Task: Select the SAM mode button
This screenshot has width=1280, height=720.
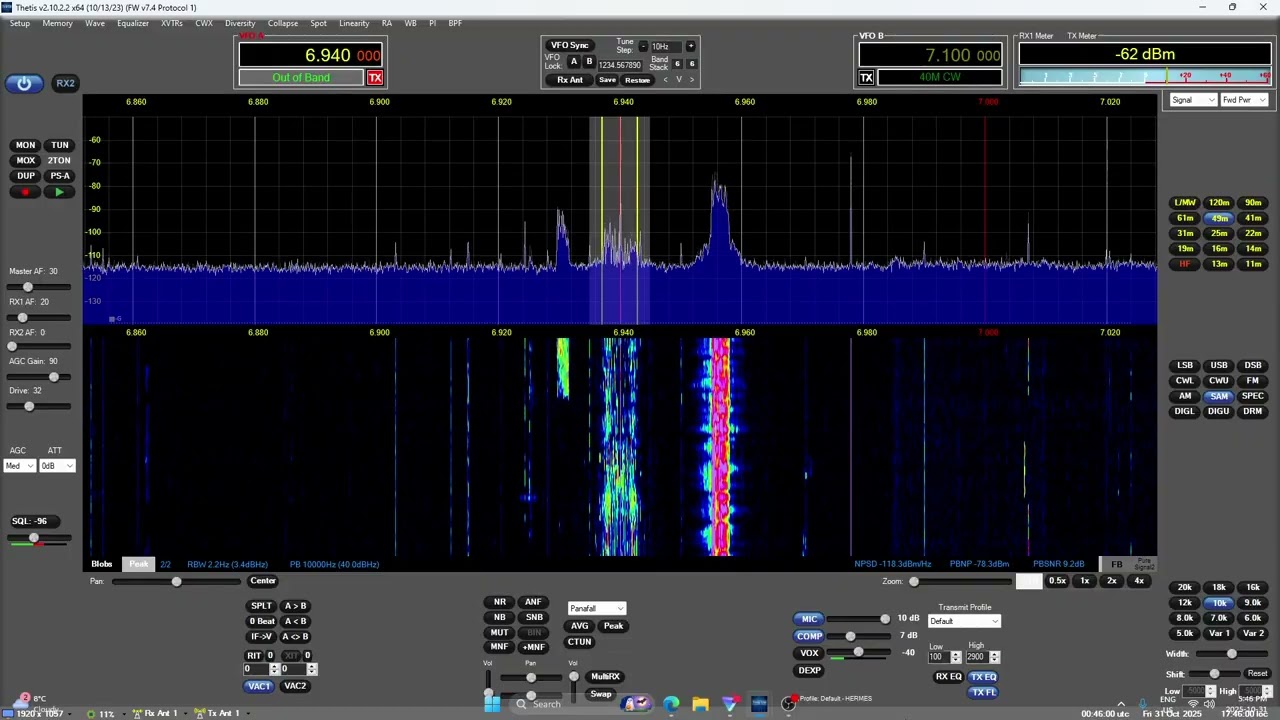Action: [x=1219, y=396]
